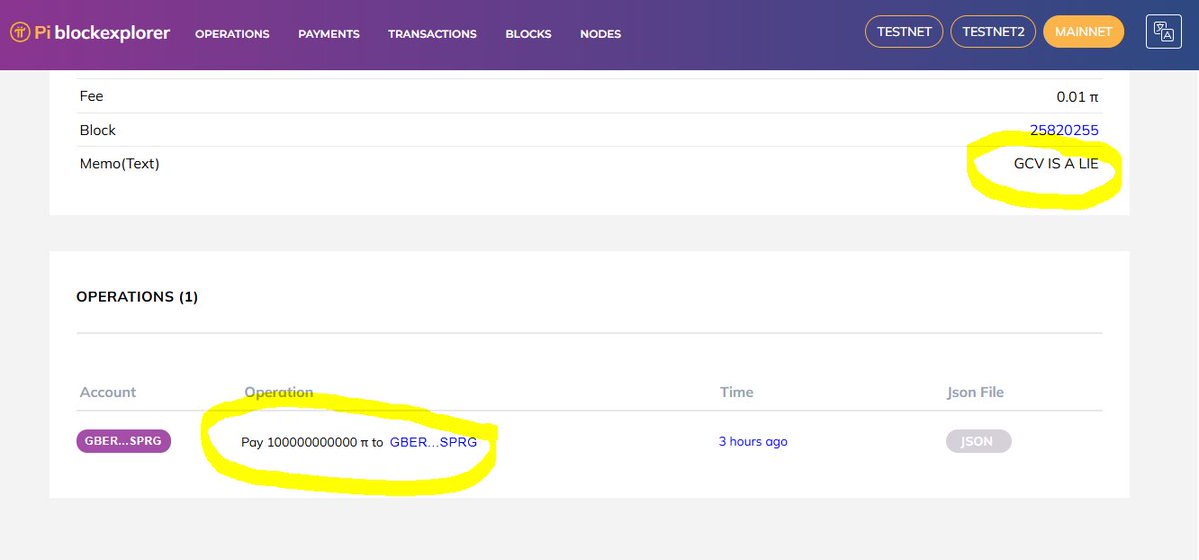Screen dimensions: 1199x560
Task: Click the 'Memo(Text)' label
Action: coord(119,164)
